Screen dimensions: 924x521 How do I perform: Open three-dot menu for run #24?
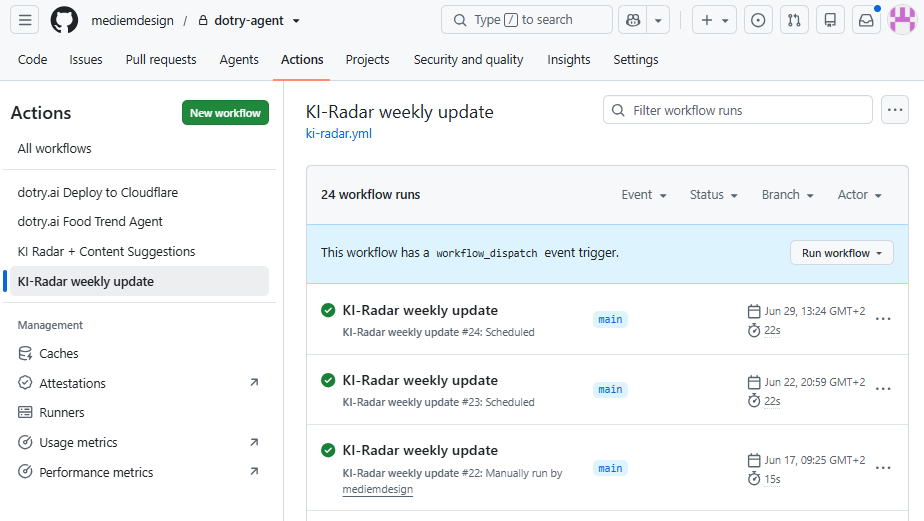883,319
